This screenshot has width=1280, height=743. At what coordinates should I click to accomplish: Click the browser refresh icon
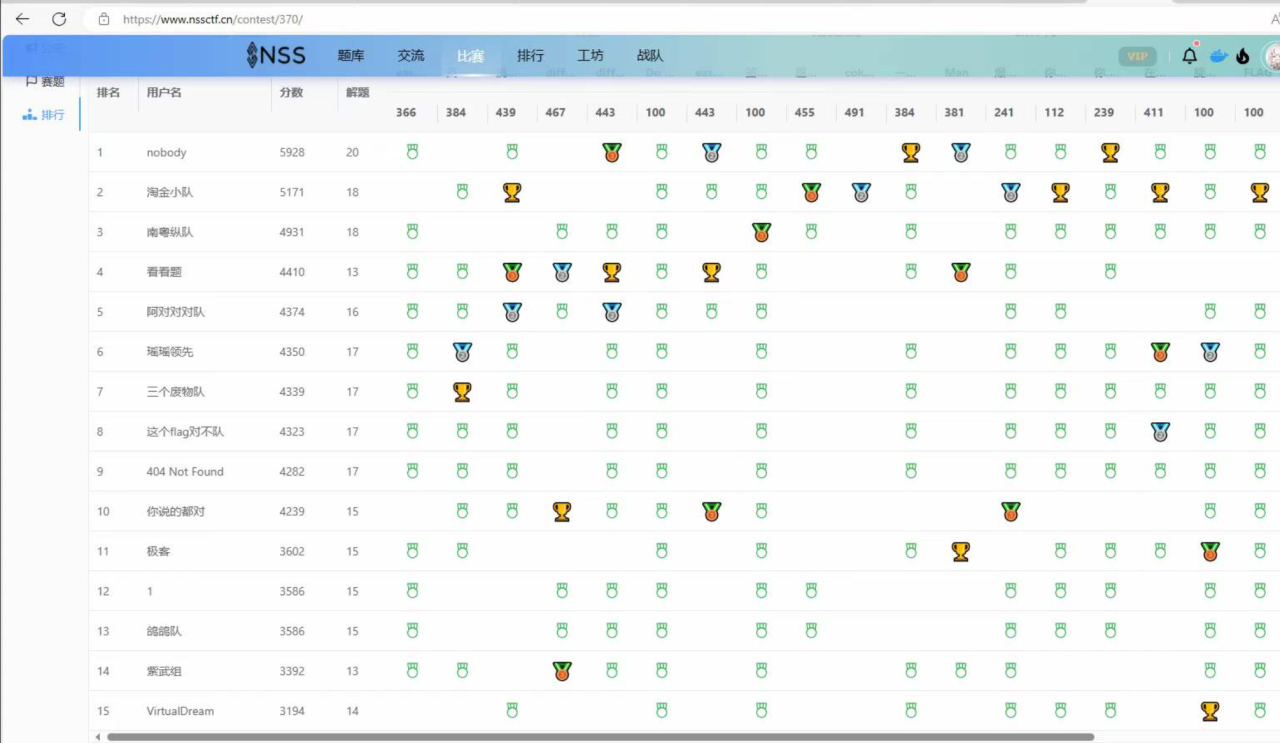(x=59, y=19)
